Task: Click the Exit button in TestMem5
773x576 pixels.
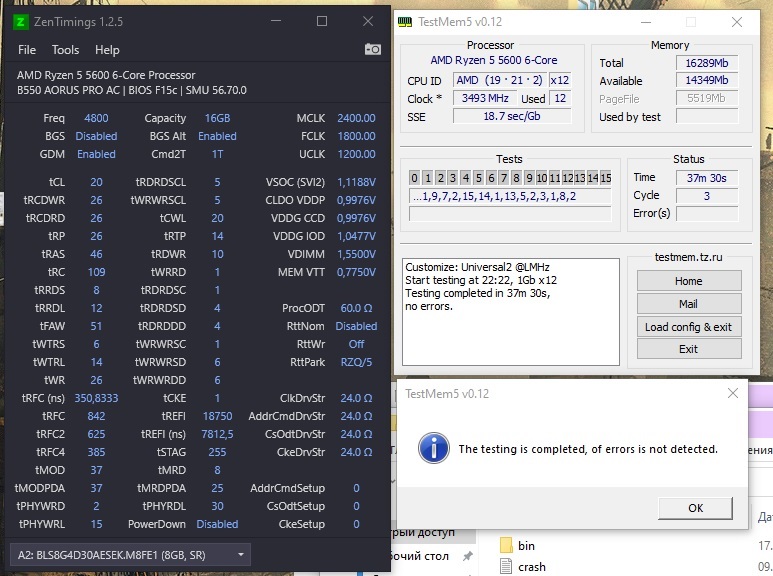Action: [x=689, y=349]
